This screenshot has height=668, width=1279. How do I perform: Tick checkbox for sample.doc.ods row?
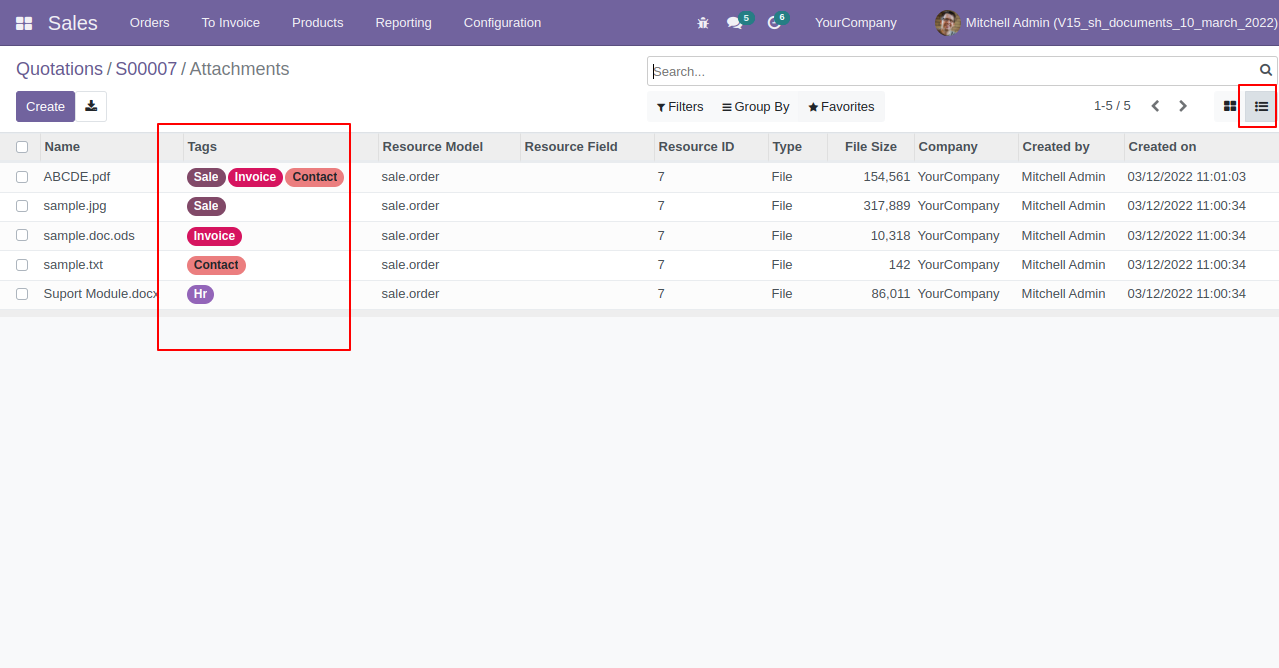(22, 236)
